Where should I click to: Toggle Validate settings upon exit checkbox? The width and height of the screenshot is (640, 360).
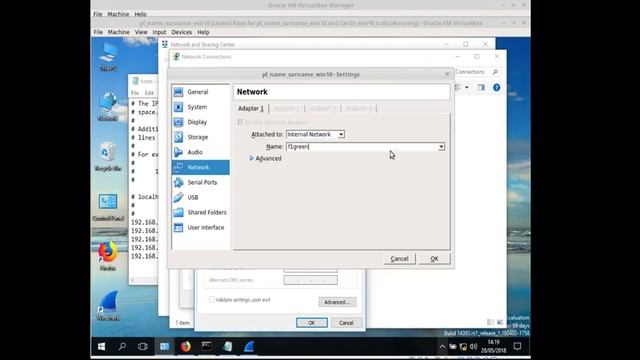[212, 300]
